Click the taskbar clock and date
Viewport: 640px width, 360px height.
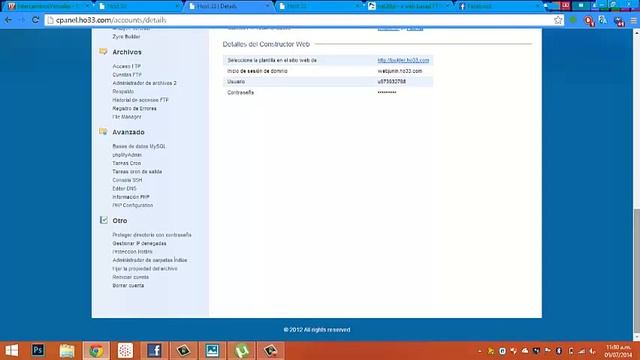[x=618, y=351]
